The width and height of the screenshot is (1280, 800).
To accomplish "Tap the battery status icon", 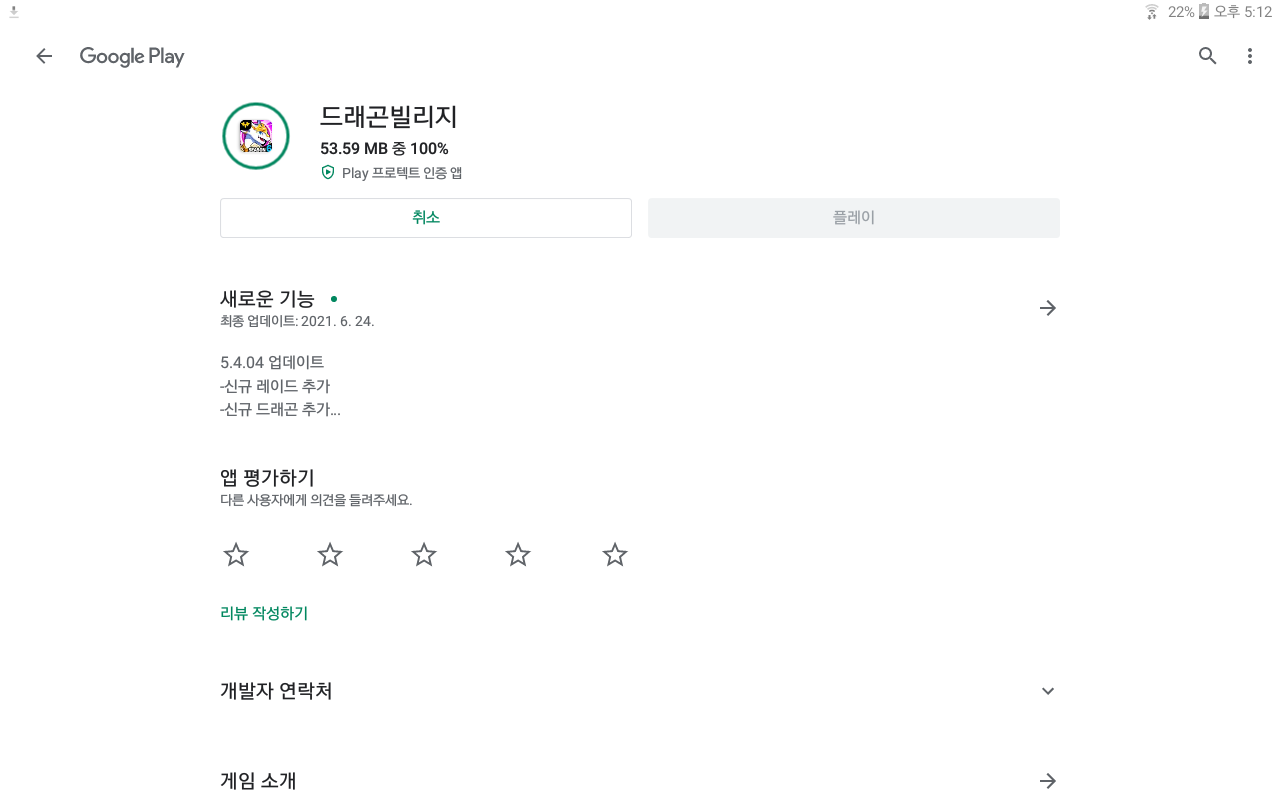I will pos(1204,12).
